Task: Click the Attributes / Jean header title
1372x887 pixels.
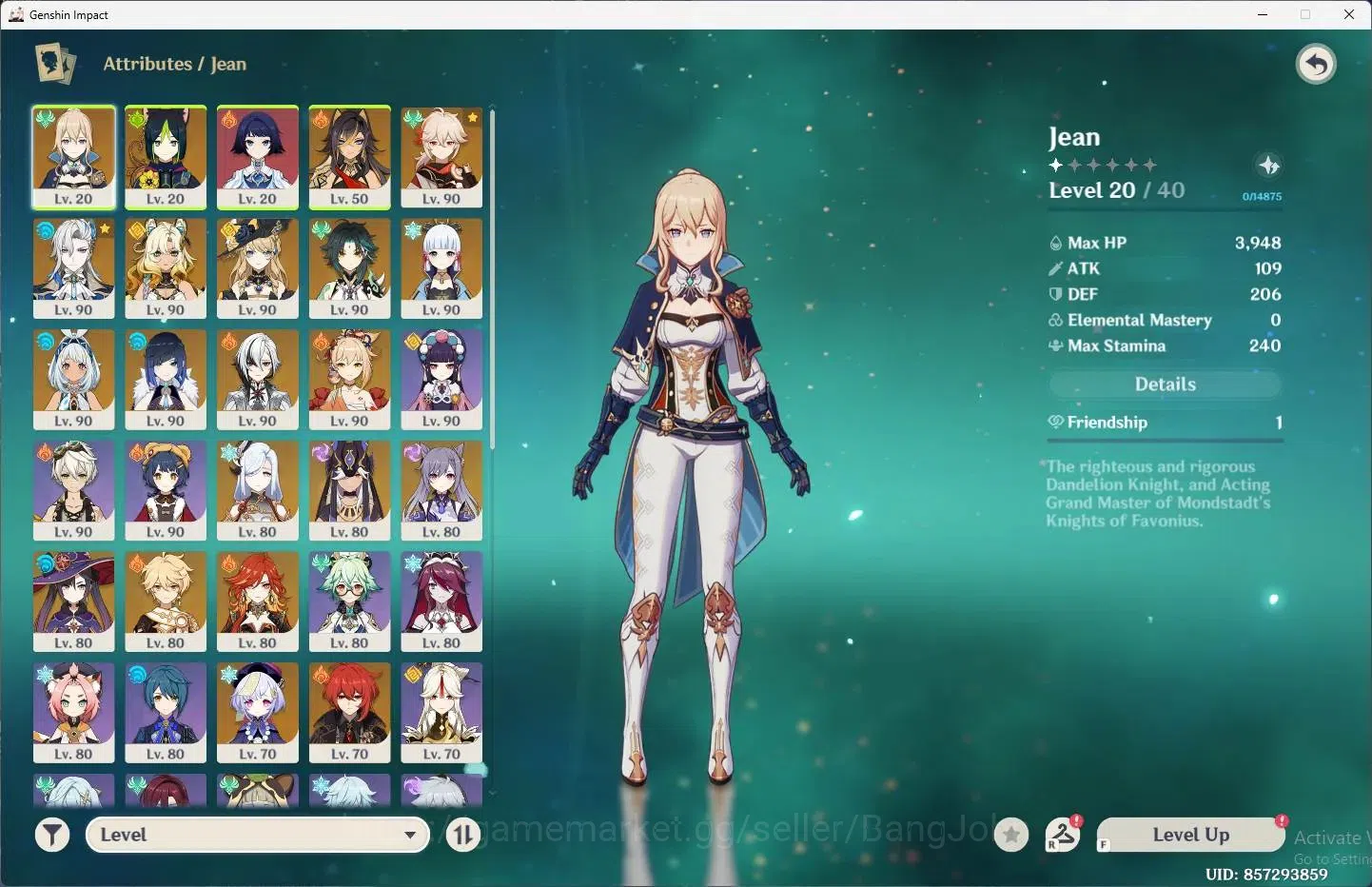Action: click(x=175, y=64)
